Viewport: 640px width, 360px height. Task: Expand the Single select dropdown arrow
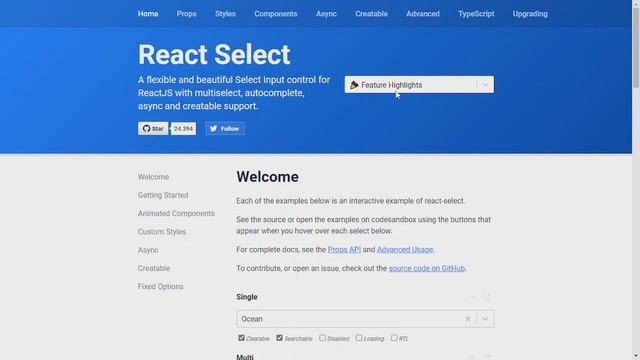coord(485,319)
